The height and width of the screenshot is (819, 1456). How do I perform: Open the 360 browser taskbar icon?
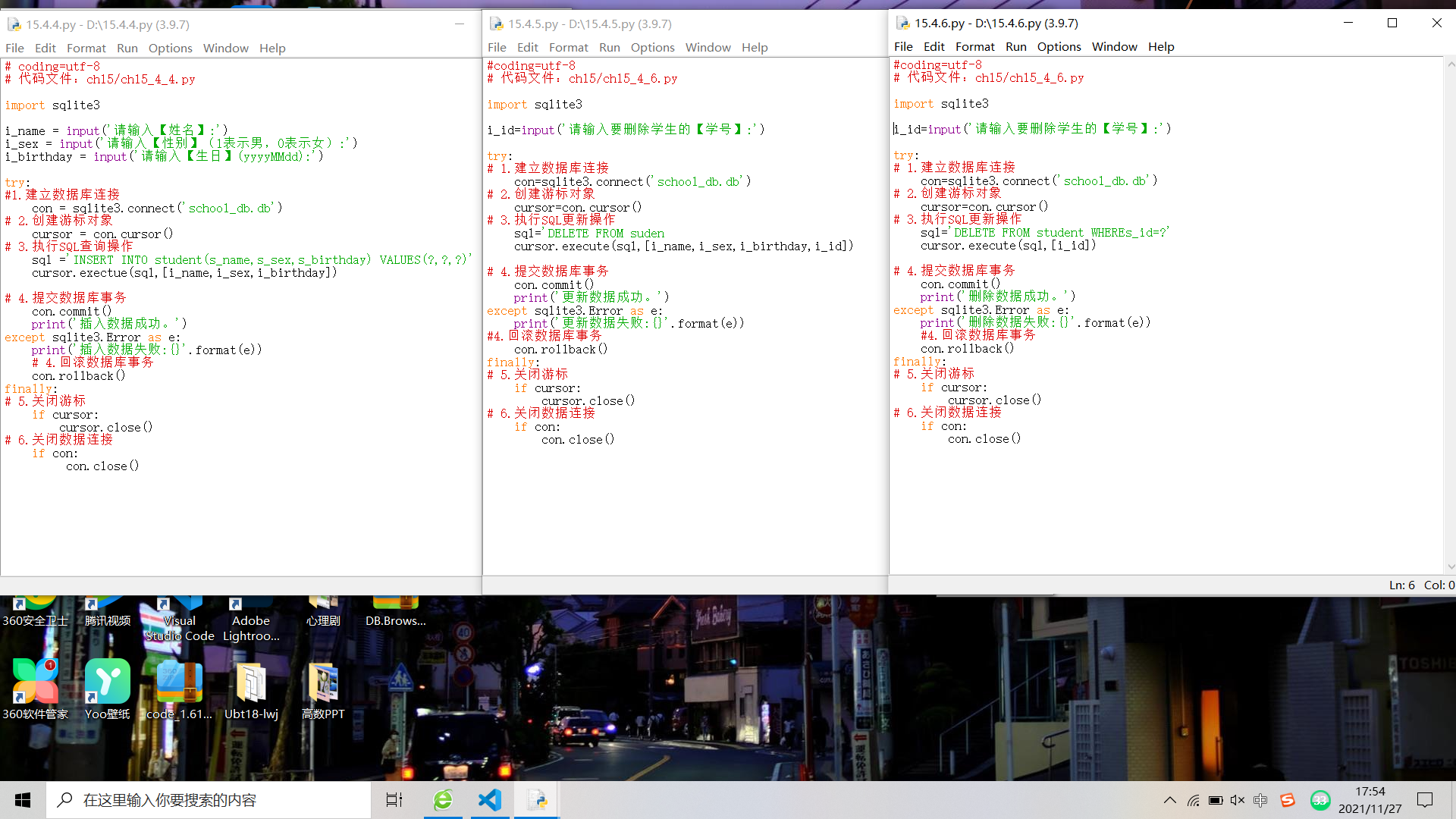click(x=443, y=800)
